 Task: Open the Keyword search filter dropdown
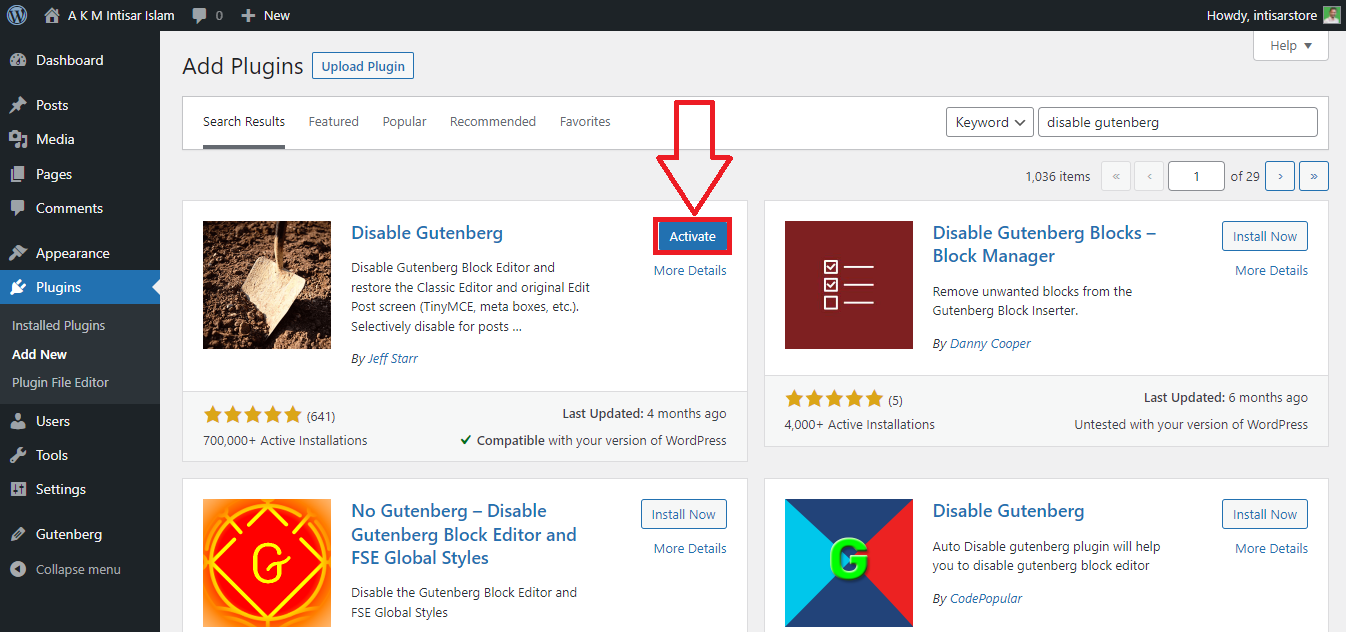(x=989, y=121)
